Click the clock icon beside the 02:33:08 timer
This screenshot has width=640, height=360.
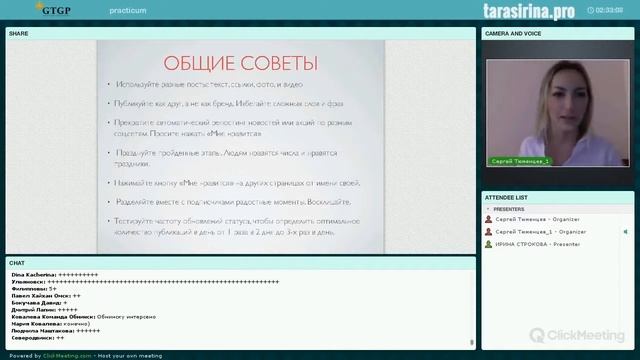tap(590, 10)
